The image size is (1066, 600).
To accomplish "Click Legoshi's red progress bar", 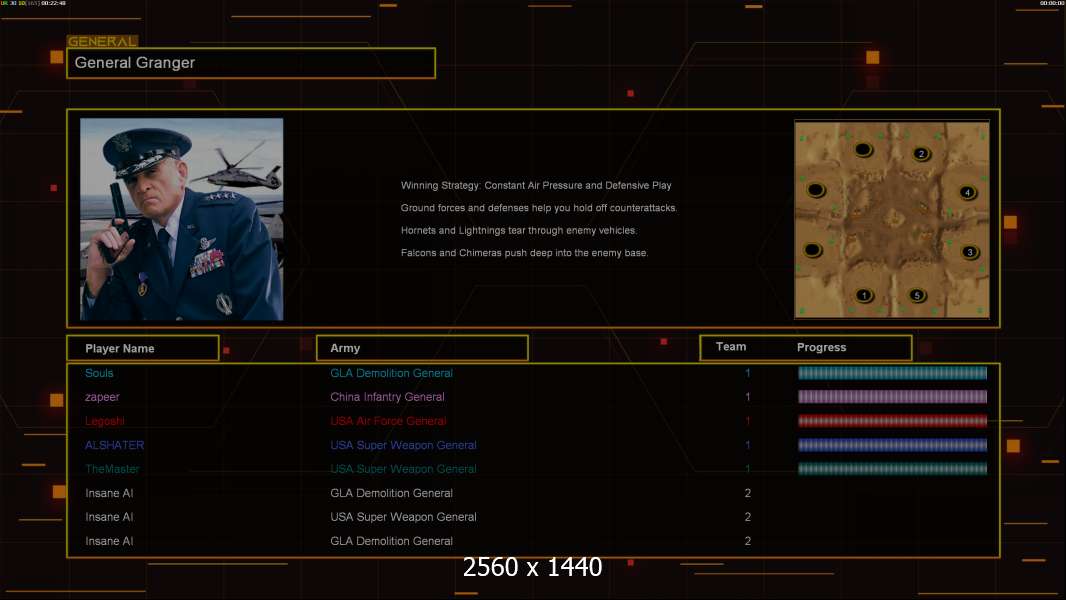I will pos(892,421).
